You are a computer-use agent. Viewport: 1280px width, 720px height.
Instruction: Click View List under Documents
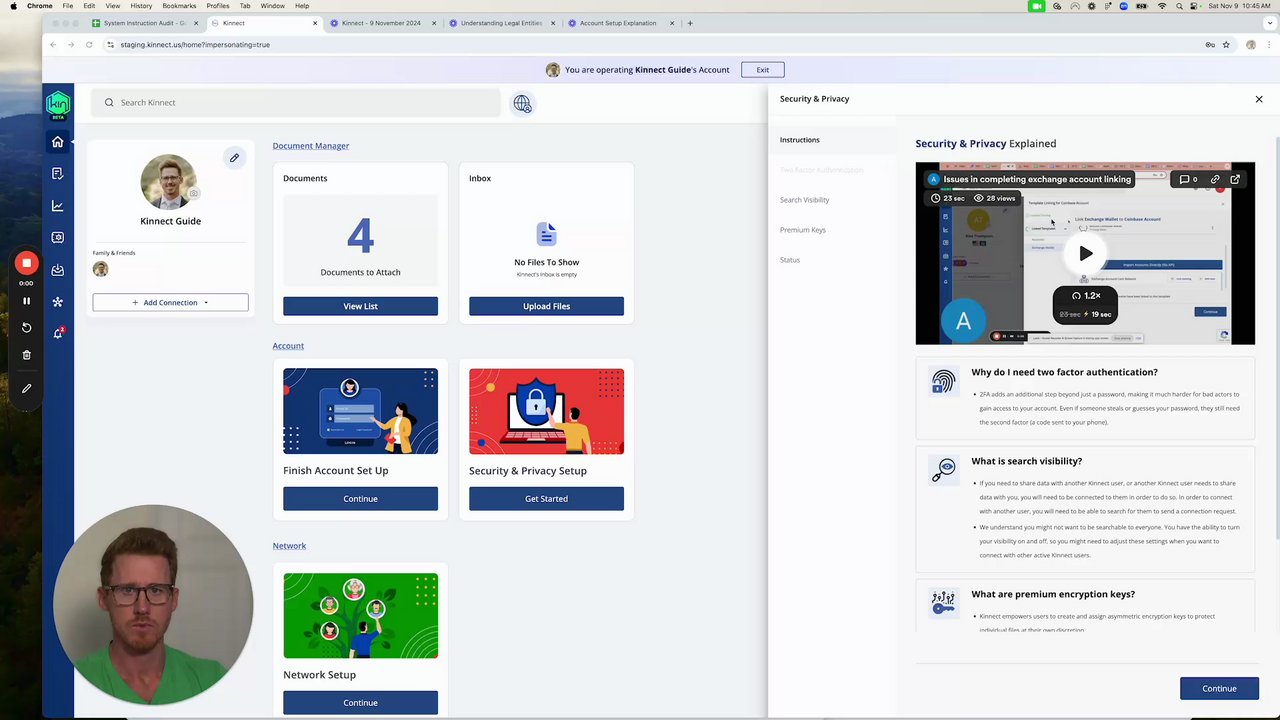[x=360, y=306]
